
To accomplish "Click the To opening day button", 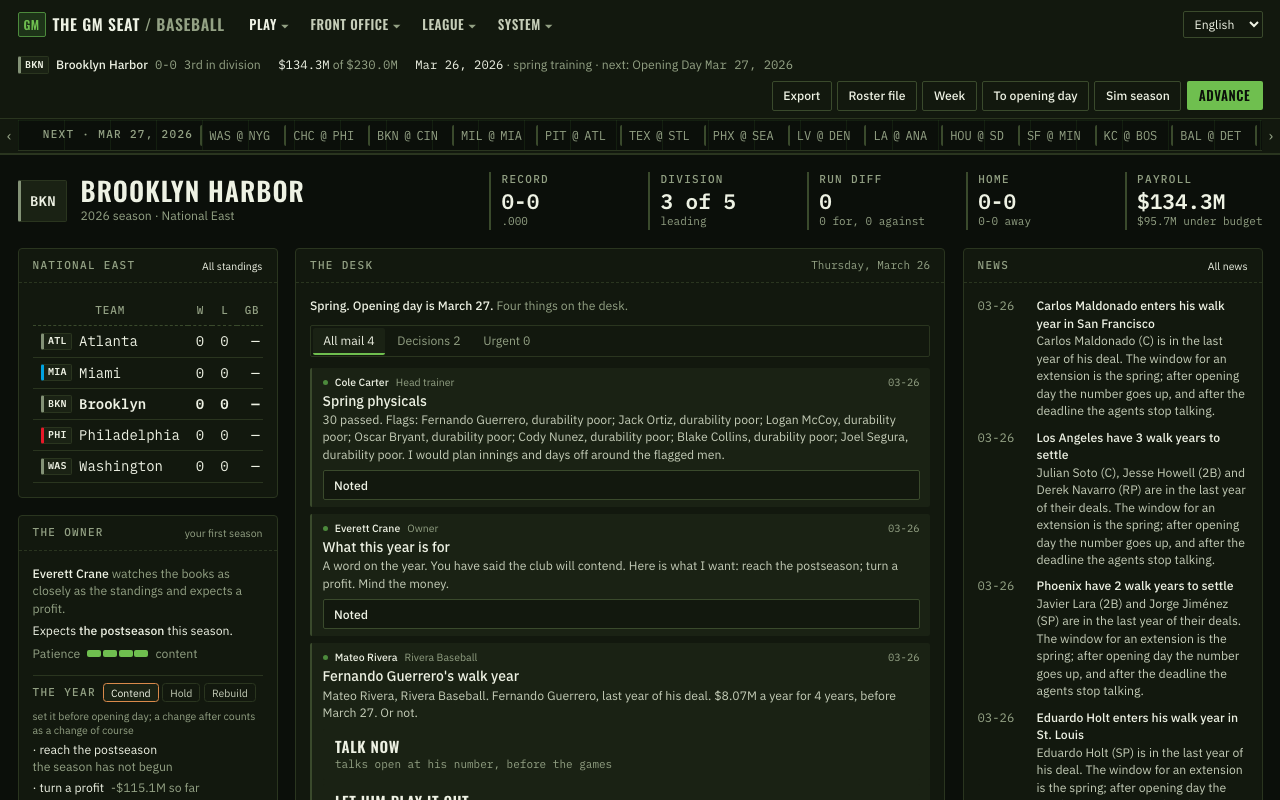I will click(1035, 96).
